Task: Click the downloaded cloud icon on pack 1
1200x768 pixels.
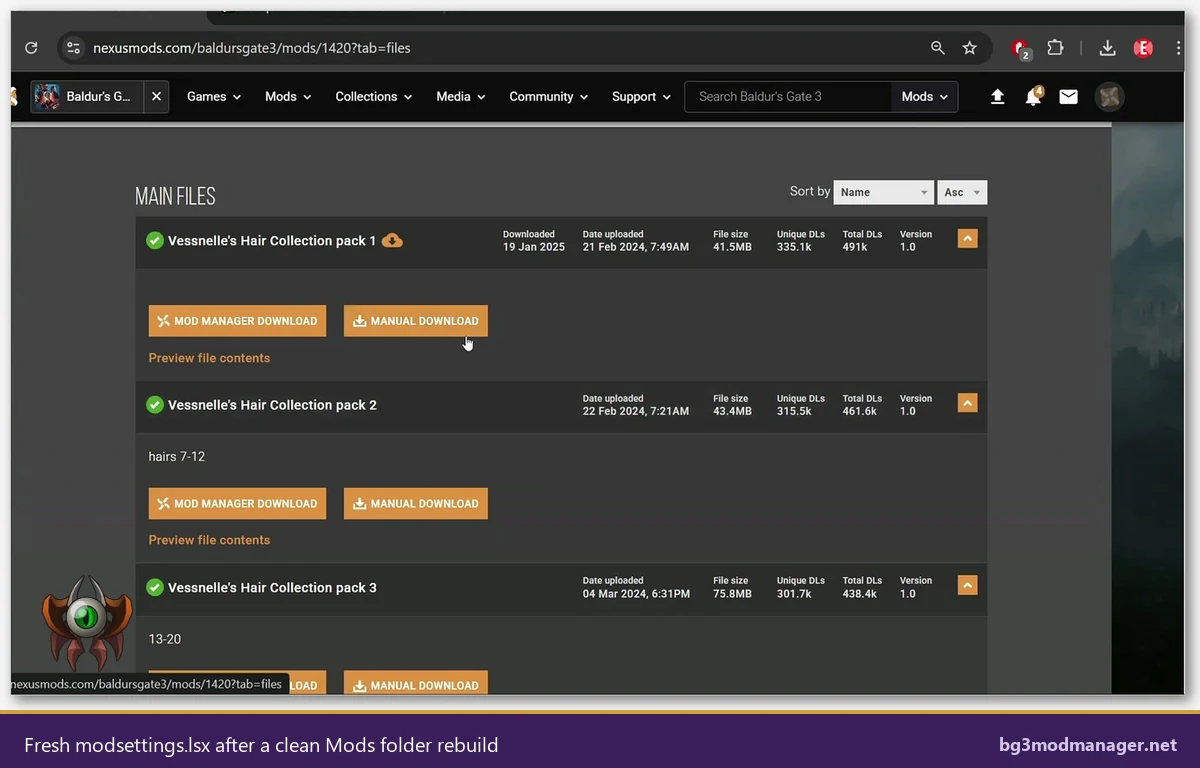Action: pyautogui.click(x=393, y=240)
